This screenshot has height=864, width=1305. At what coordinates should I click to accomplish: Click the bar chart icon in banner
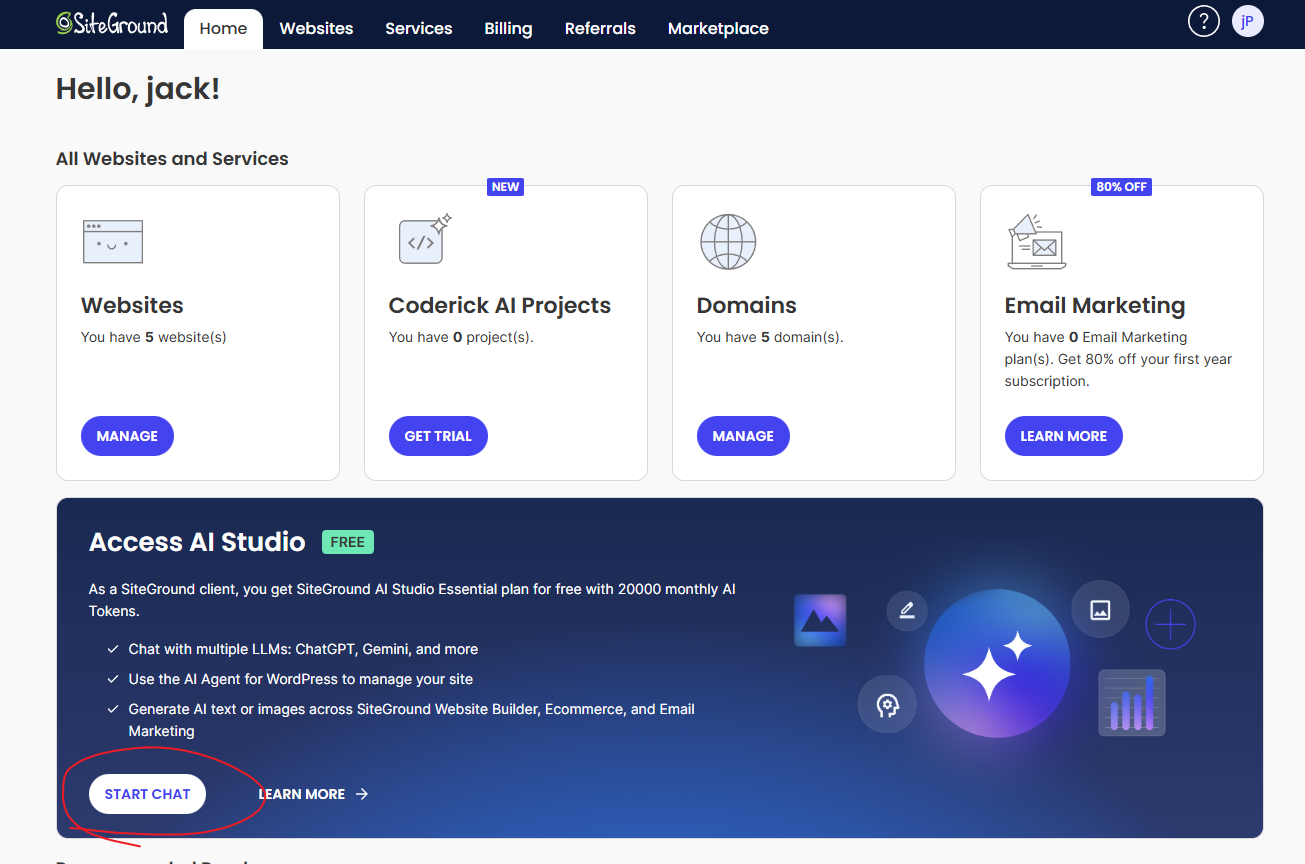[x=1132, y=702]
